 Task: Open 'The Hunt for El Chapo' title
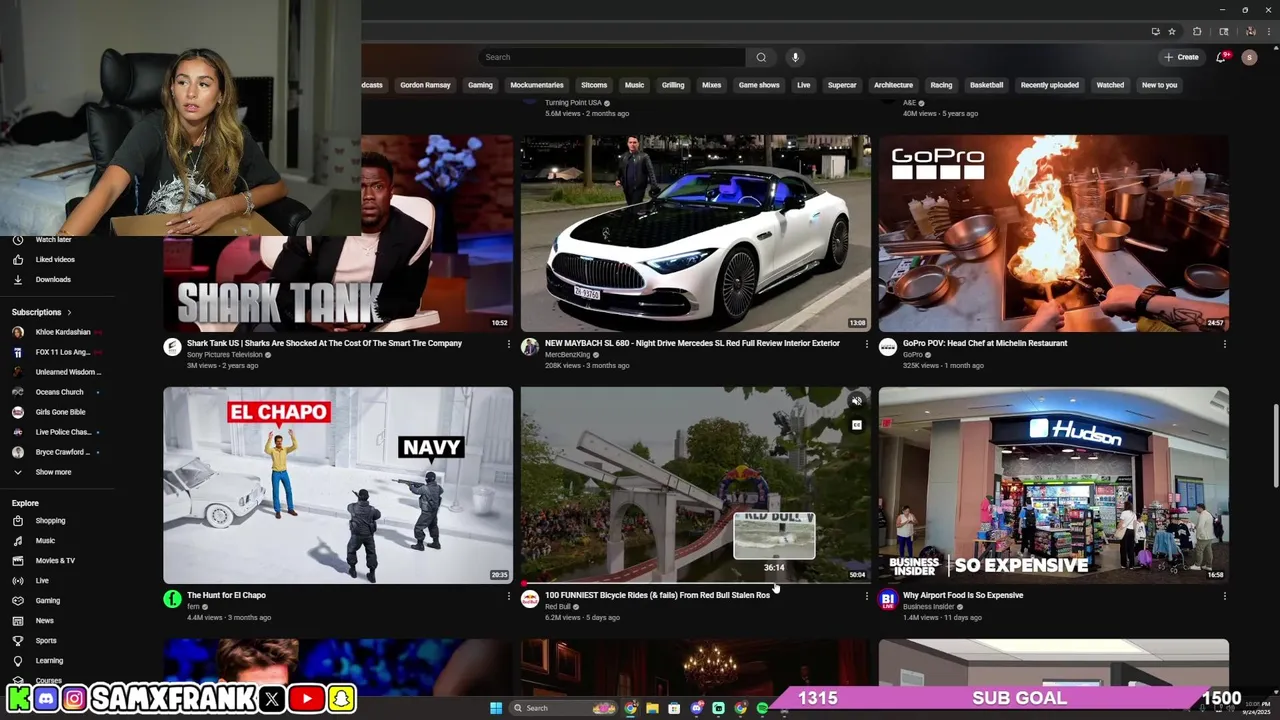point(226,595)
